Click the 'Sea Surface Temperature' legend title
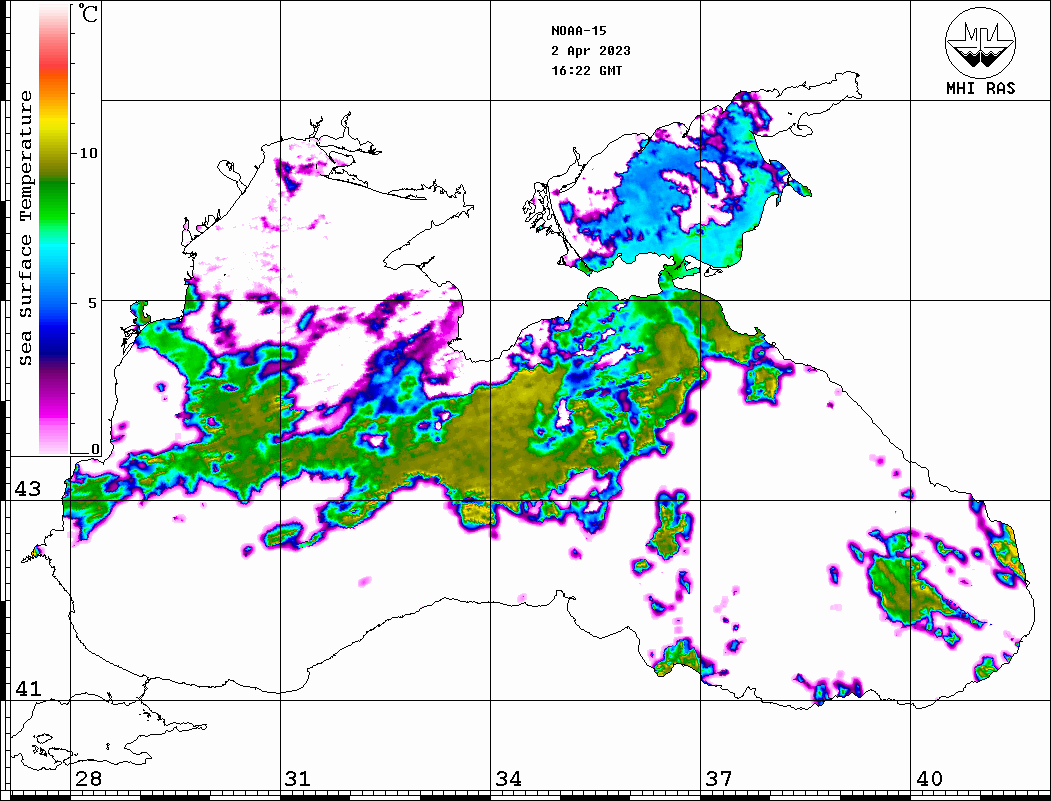 coord(26,228)
